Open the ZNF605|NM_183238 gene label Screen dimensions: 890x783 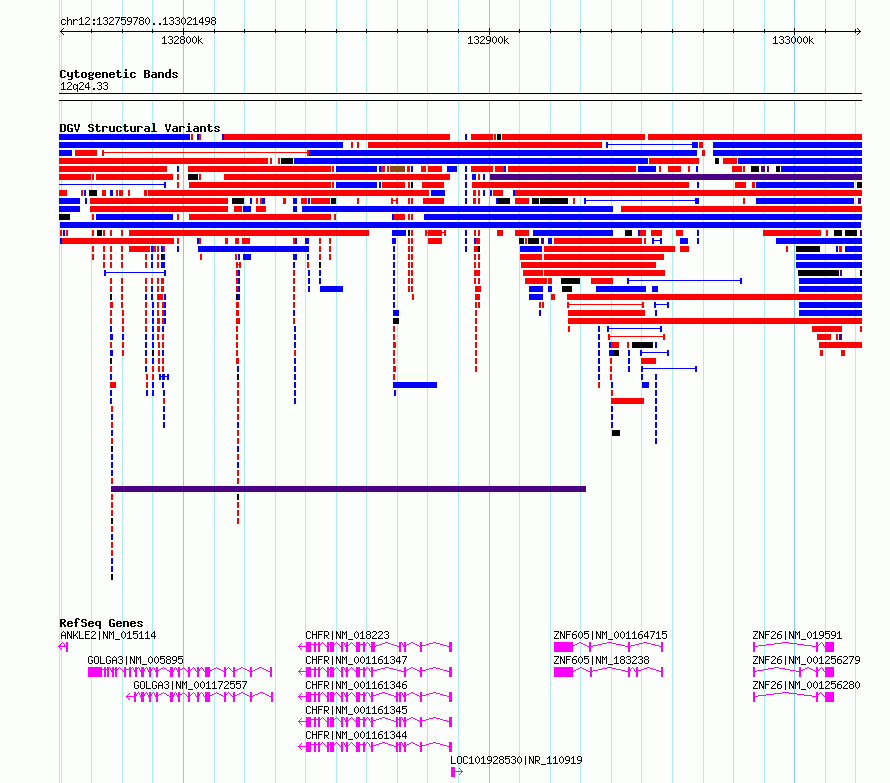point(601,660)
